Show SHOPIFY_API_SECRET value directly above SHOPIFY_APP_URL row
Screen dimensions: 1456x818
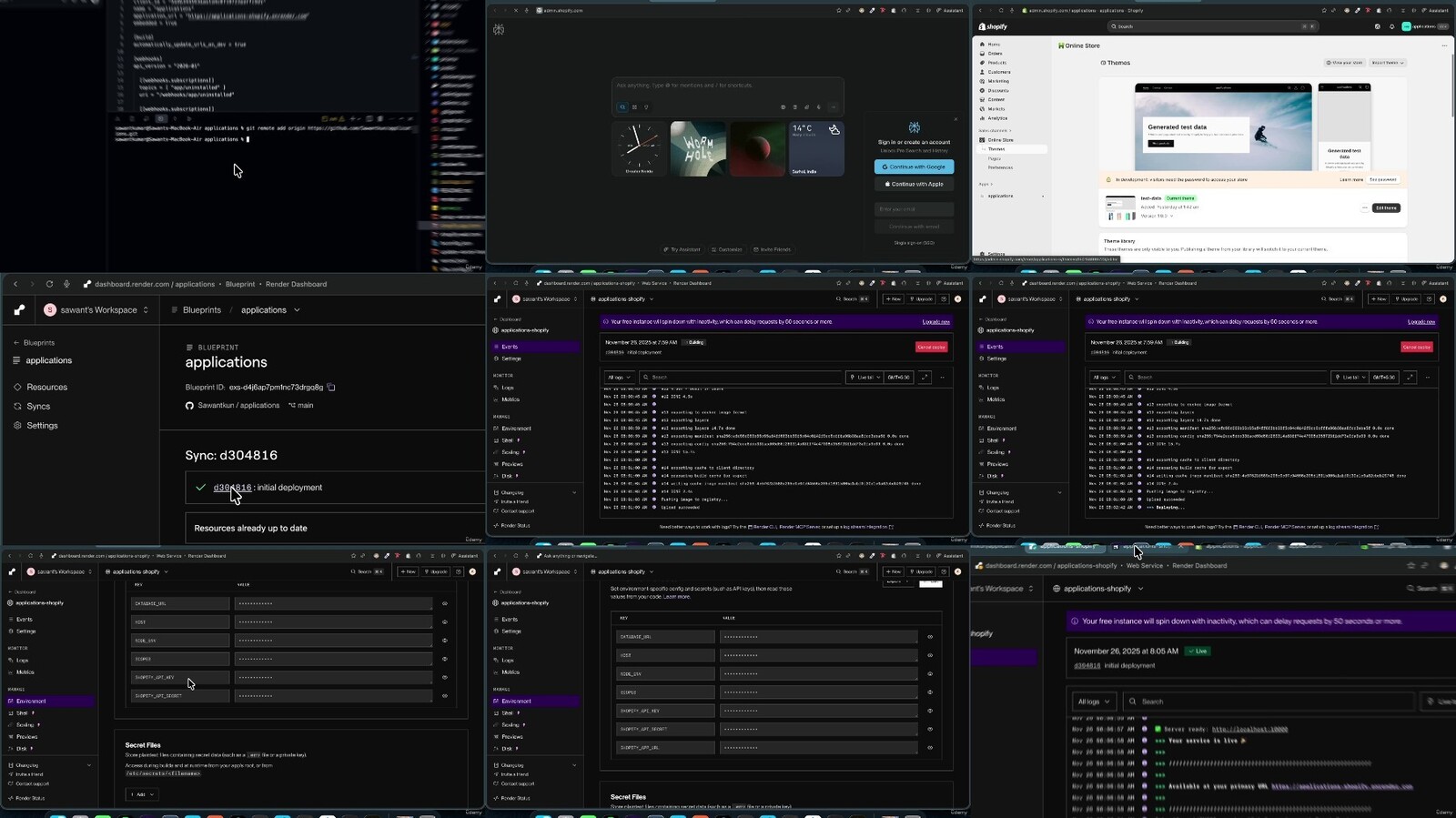click(930, 729)
